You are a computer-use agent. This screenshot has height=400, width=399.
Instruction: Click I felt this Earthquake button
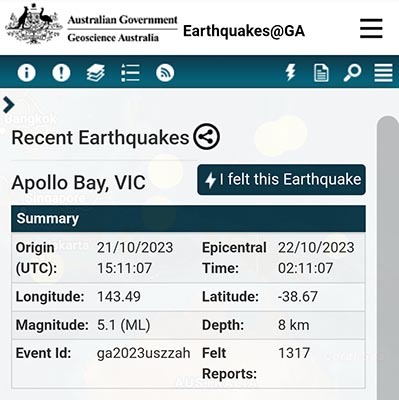(281, 180)
